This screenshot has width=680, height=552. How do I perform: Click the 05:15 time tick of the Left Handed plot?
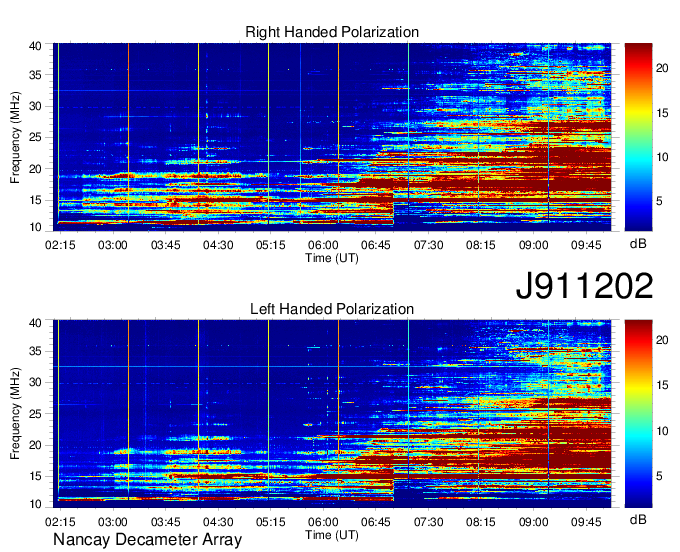pos(271,522)
